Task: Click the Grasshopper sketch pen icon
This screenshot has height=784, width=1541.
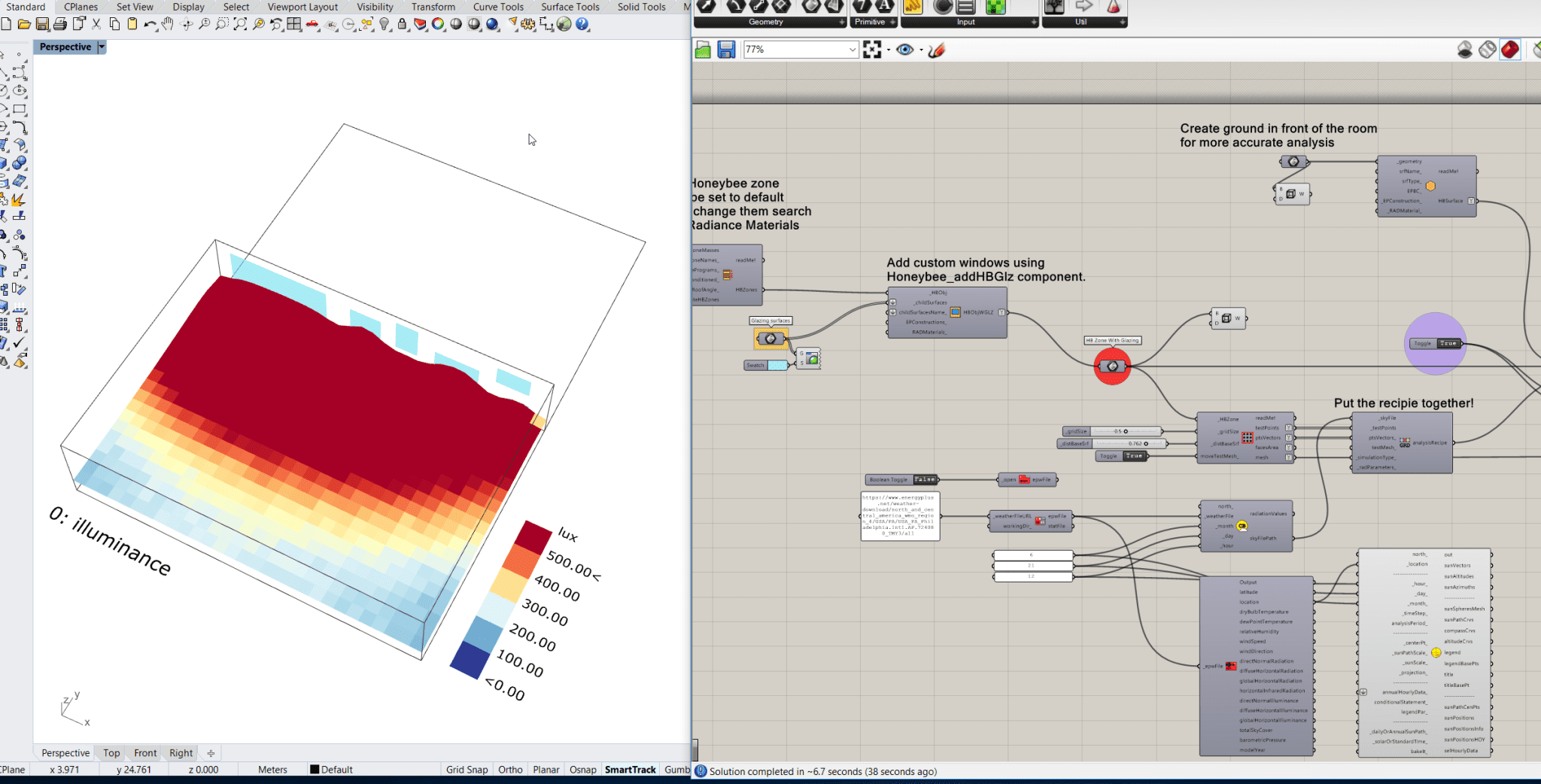Action: 937,50
